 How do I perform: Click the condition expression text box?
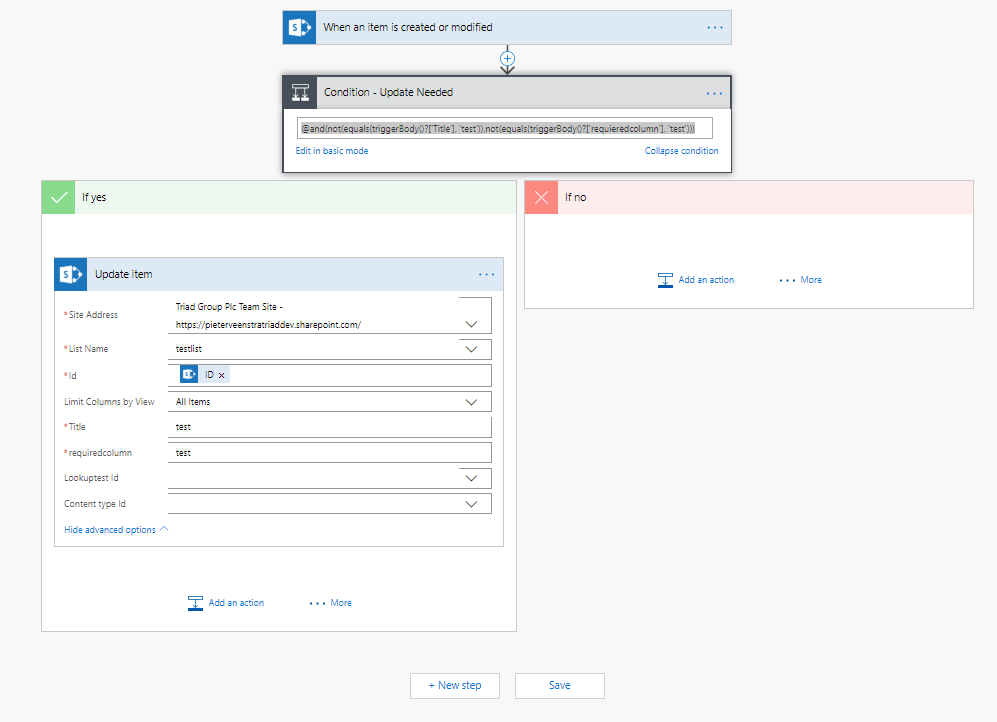point(505,128)
